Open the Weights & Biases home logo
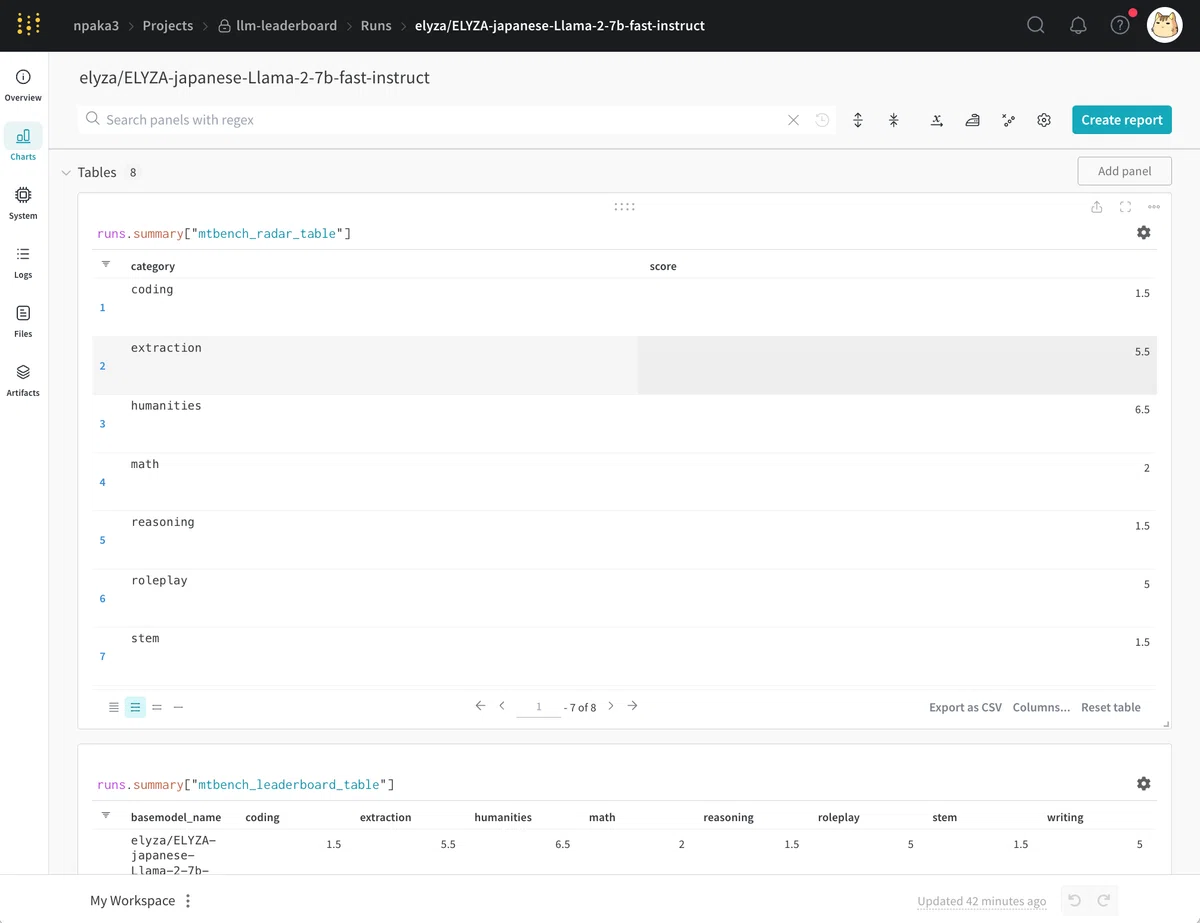The height and width of the screenshot is (923, 1200). [x=29, y=25]
